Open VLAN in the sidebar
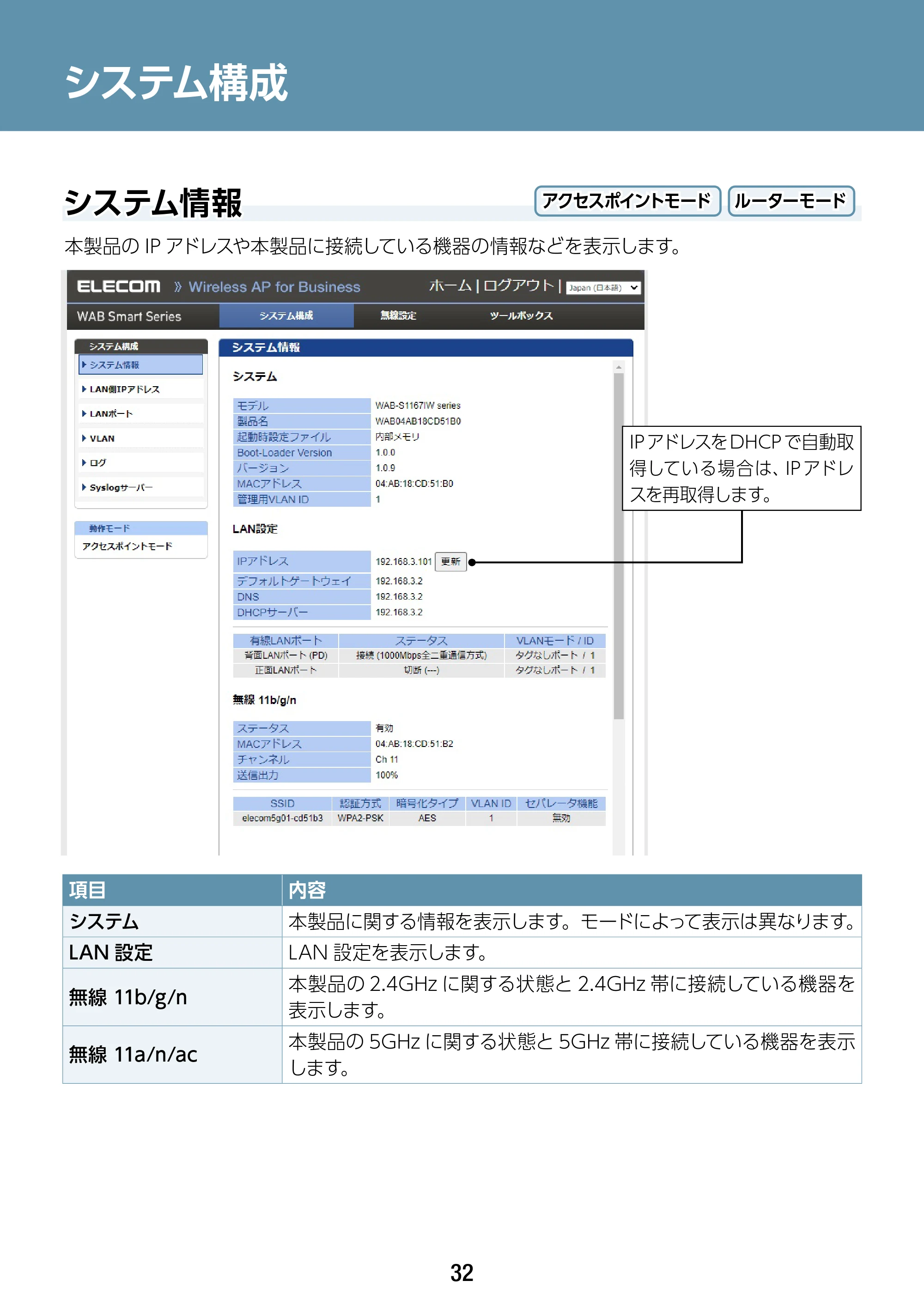924x1311 pixels. click(x=141, y=438)
